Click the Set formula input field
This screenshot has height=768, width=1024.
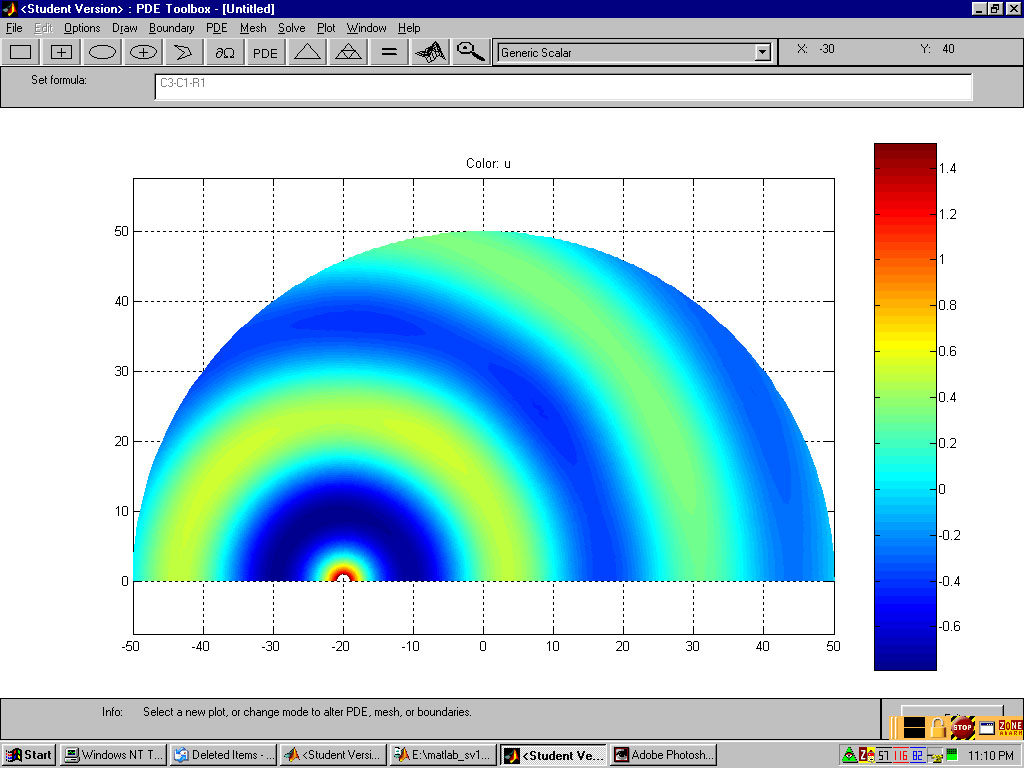(x=563, y=87)
